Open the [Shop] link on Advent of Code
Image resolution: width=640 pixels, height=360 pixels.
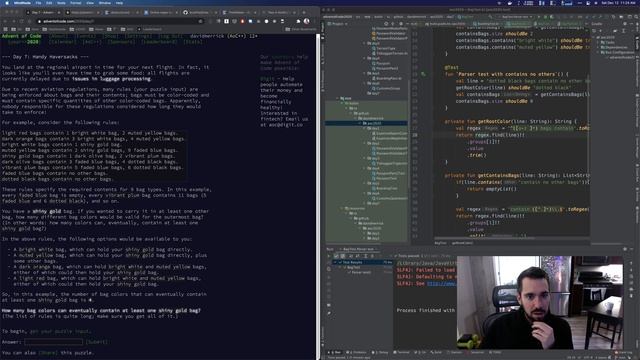click(110, 36)
